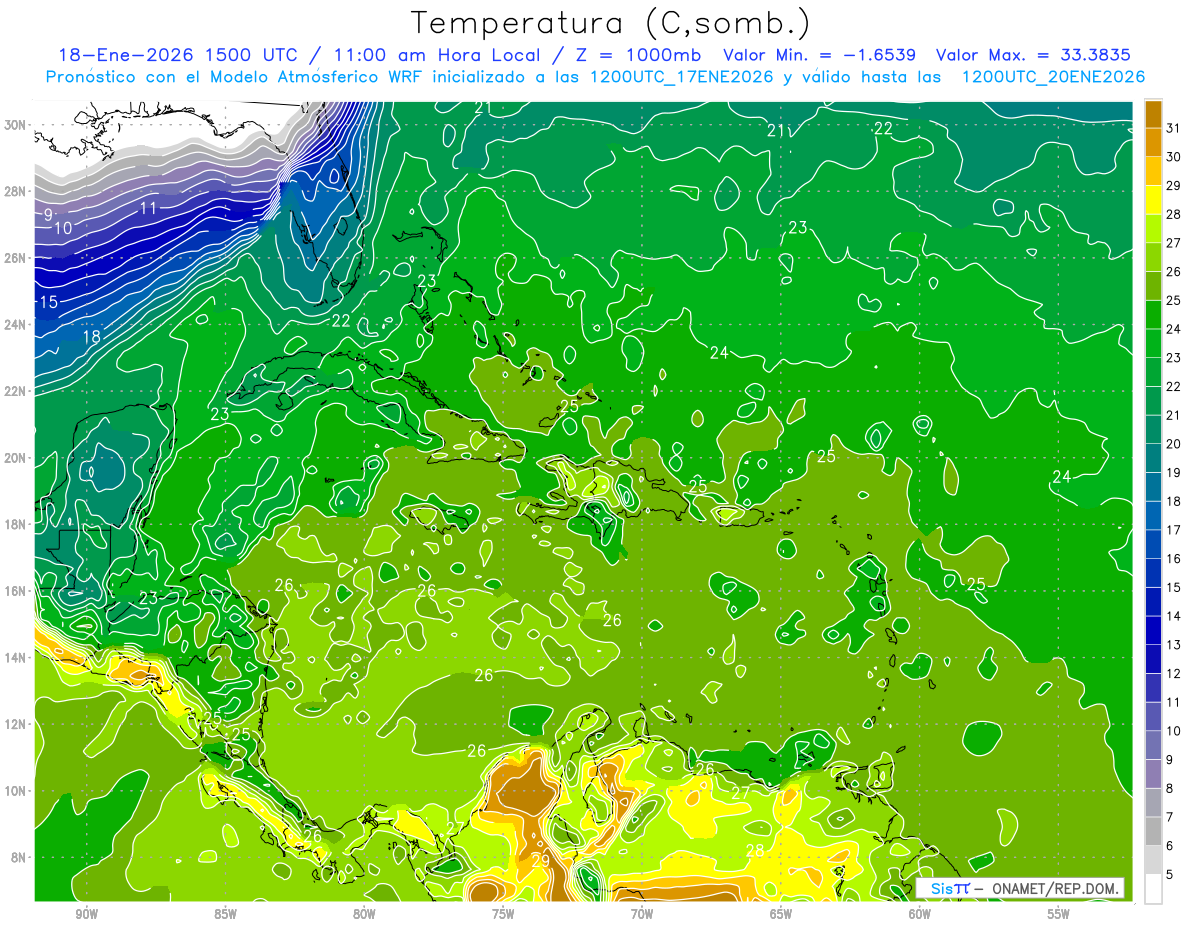Select the 'Valor Min. = -1.6539' text
The image size is (1200, 927).
tap(820, 55)
